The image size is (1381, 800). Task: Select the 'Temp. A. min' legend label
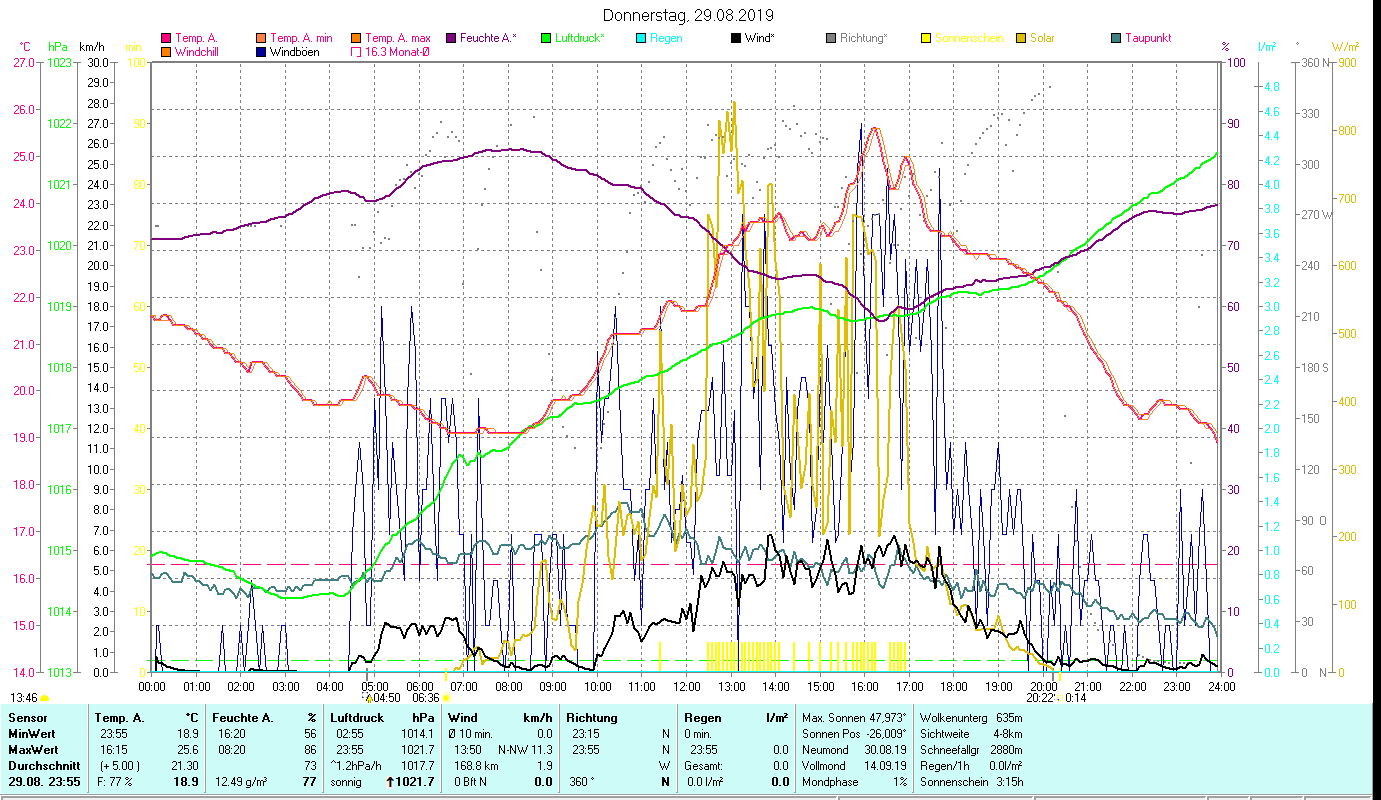click(302, 39)
